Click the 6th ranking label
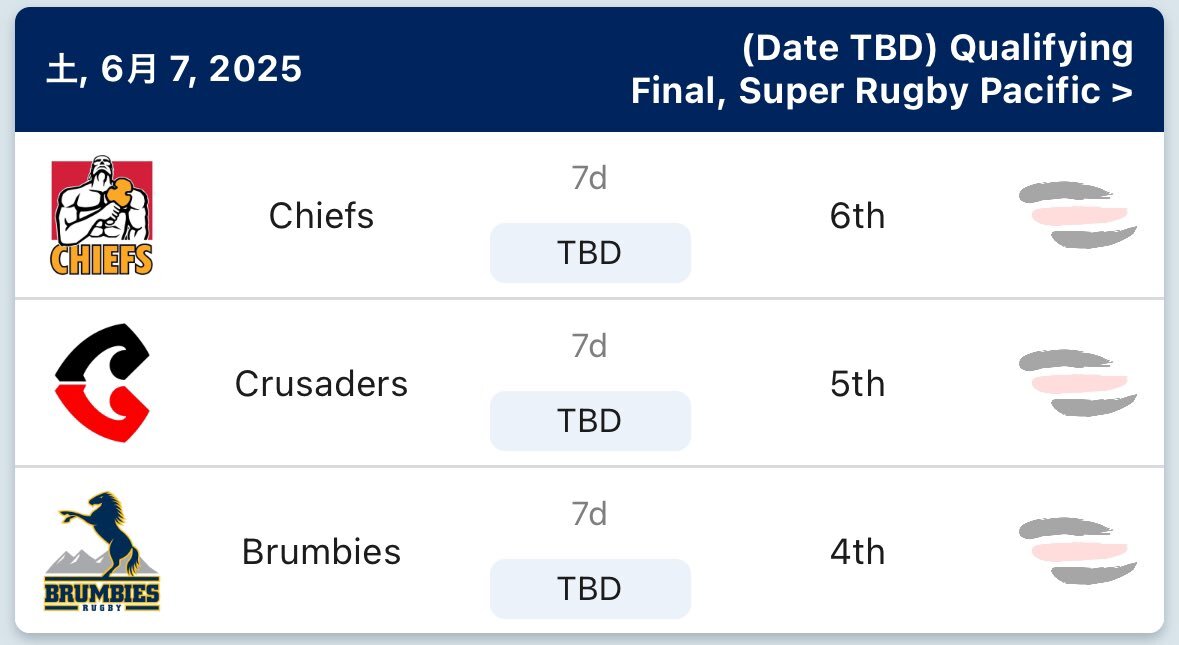1179x645 pixels. point(857,216)
